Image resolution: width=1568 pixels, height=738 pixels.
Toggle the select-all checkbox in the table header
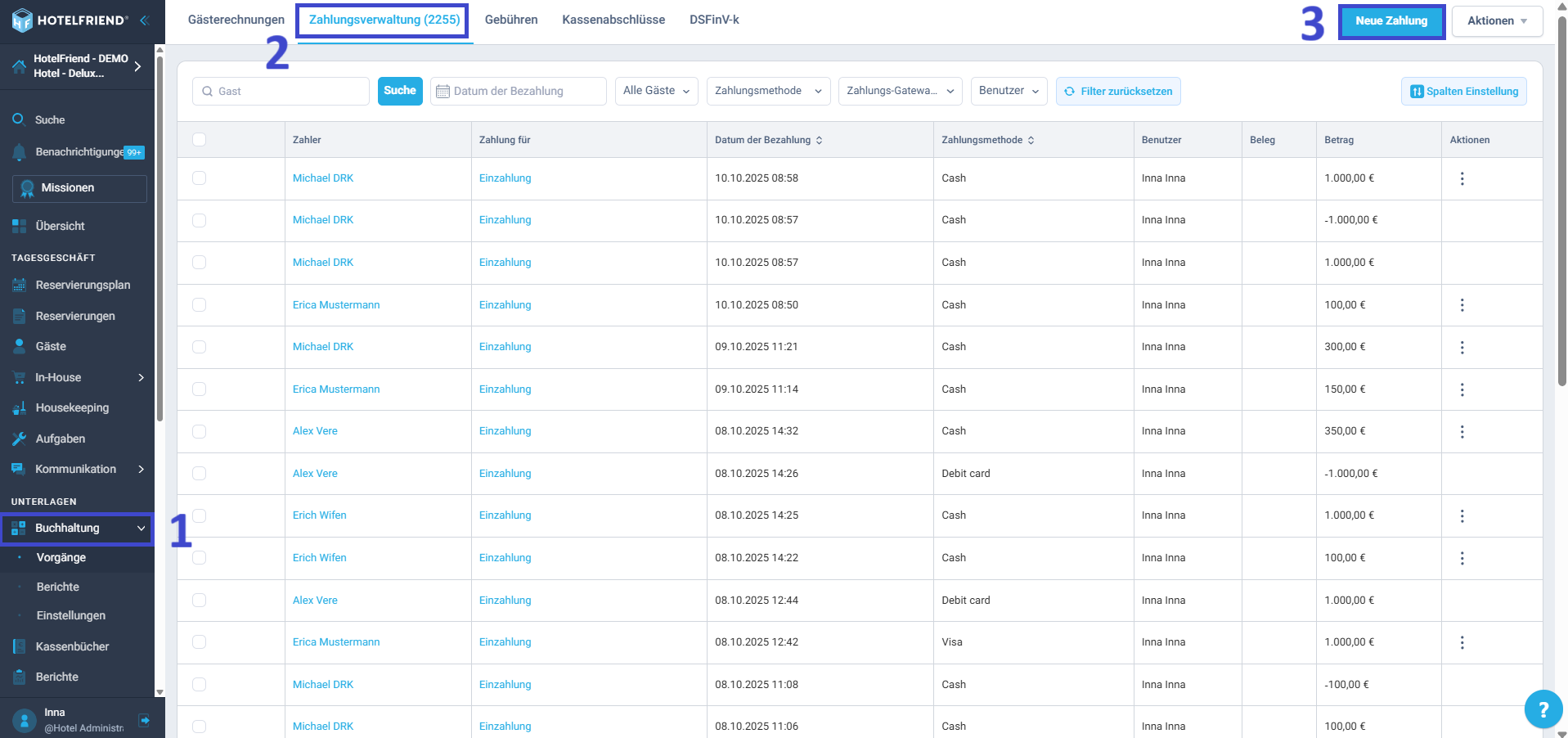(199, 140)
